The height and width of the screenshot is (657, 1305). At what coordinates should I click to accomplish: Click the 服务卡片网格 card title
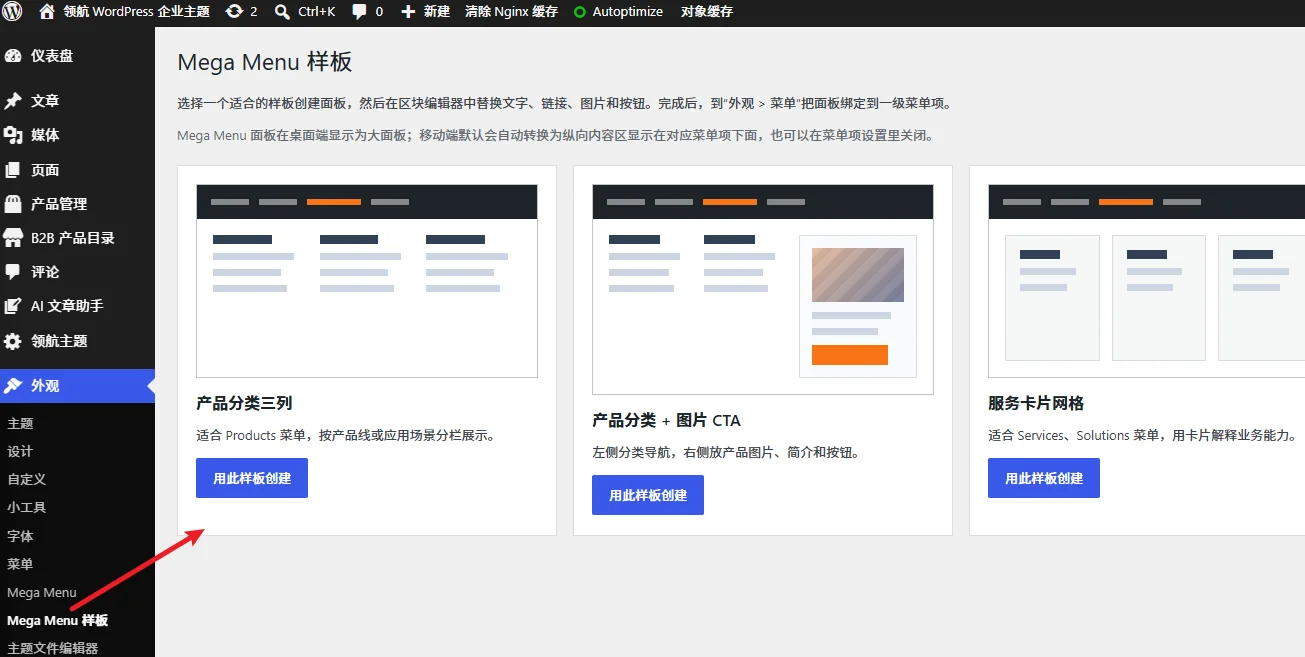coord(1036,404)
